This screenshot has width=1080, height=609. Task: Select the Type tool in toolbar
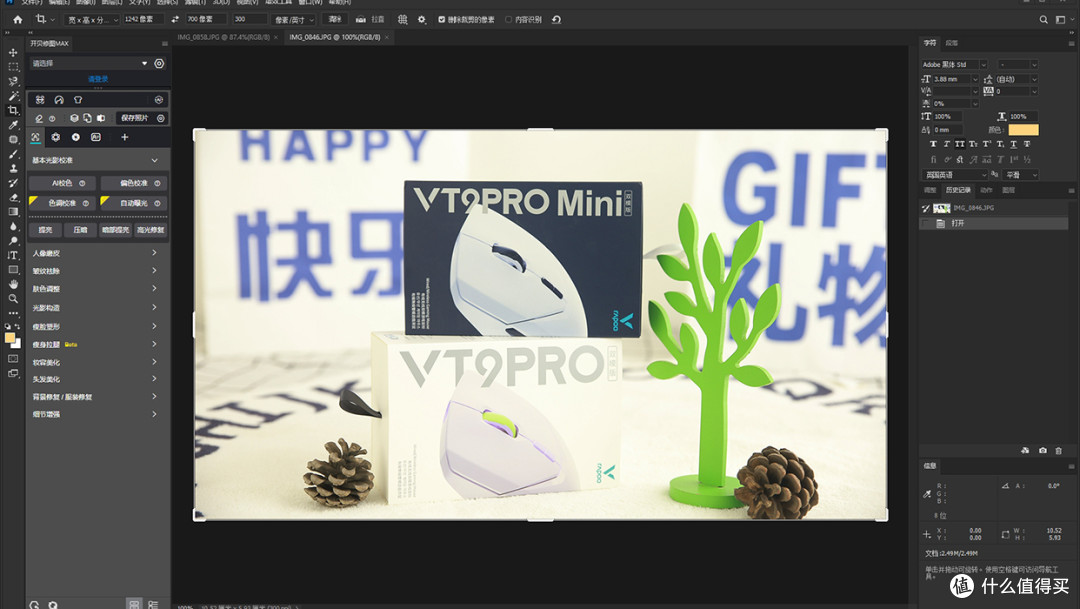coord(13,255)
